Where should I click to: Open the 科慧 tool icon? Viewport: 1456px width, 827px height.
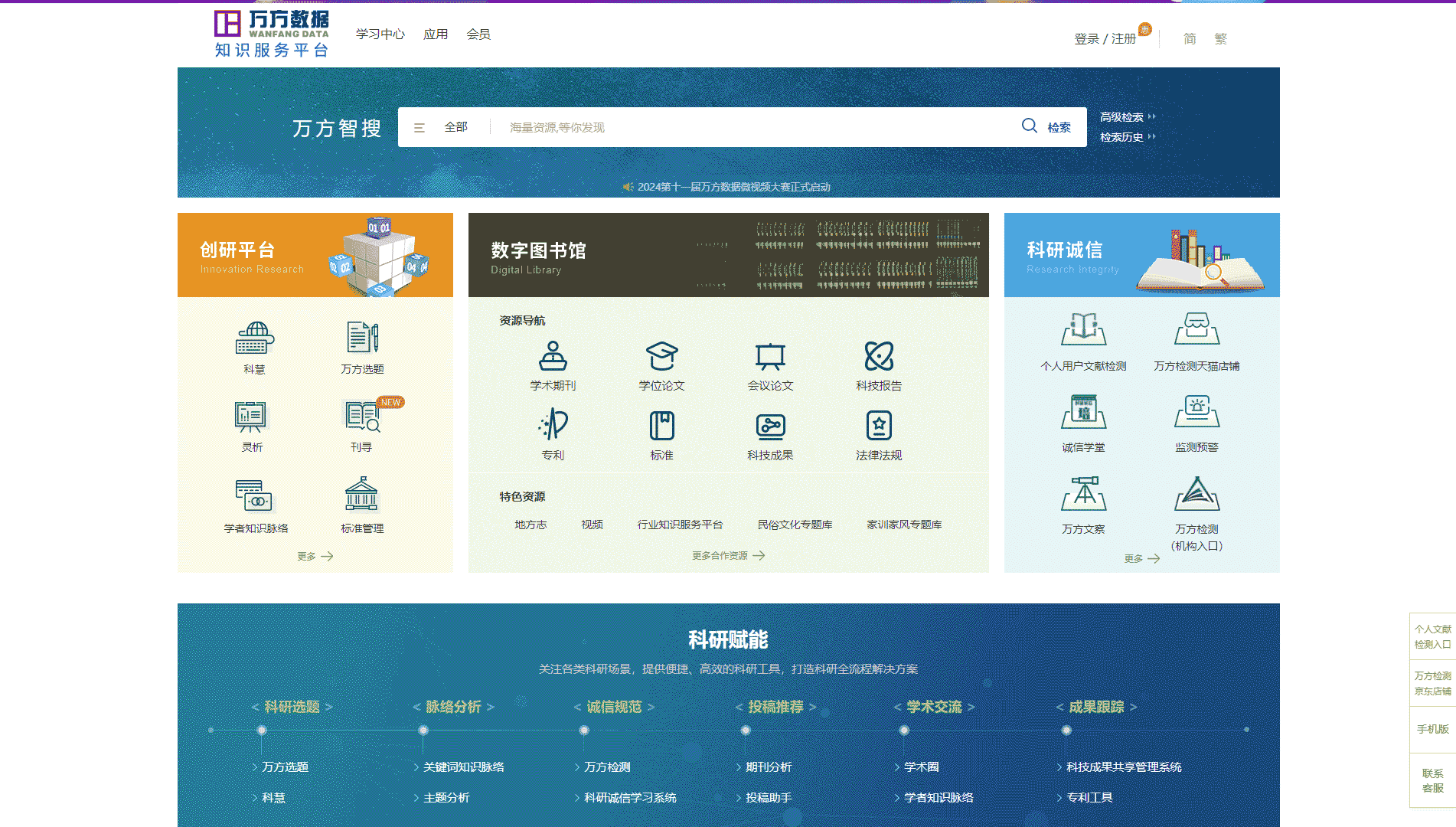254,338
